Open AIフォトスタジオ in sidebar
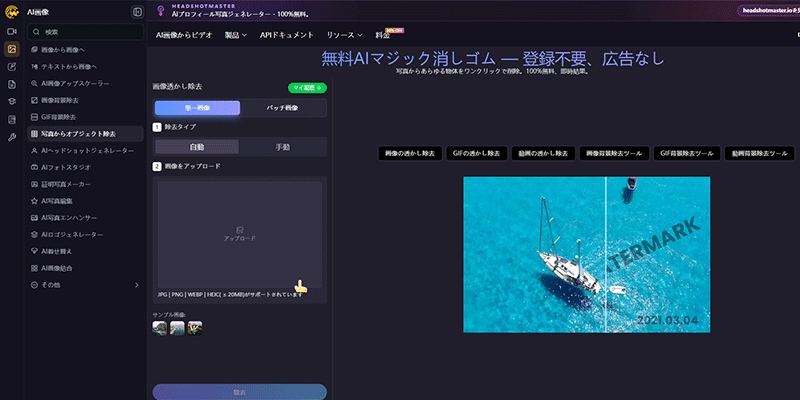This screenshot has height=400, width=800. [85, 167]
